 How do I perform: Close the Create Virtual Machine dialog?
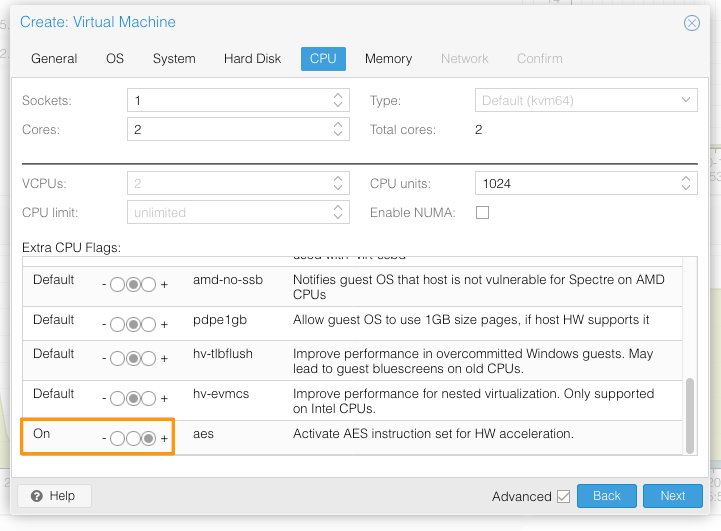[691, 23]
